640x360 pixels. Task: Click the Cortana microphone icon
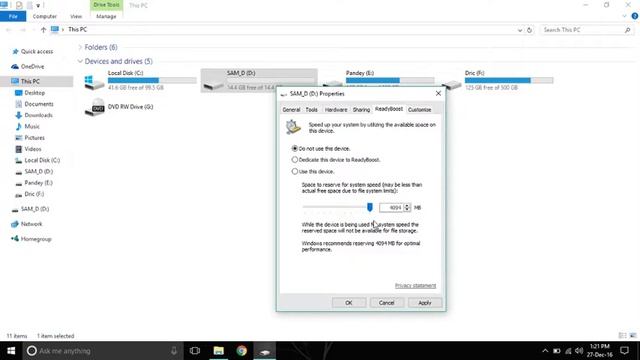pyautogui.click(x=173, y=351)
